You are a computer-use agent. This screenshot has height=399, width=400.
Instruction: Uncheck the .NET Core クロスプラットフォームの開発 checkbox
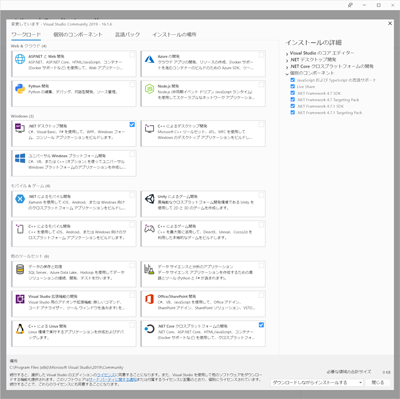261,325
